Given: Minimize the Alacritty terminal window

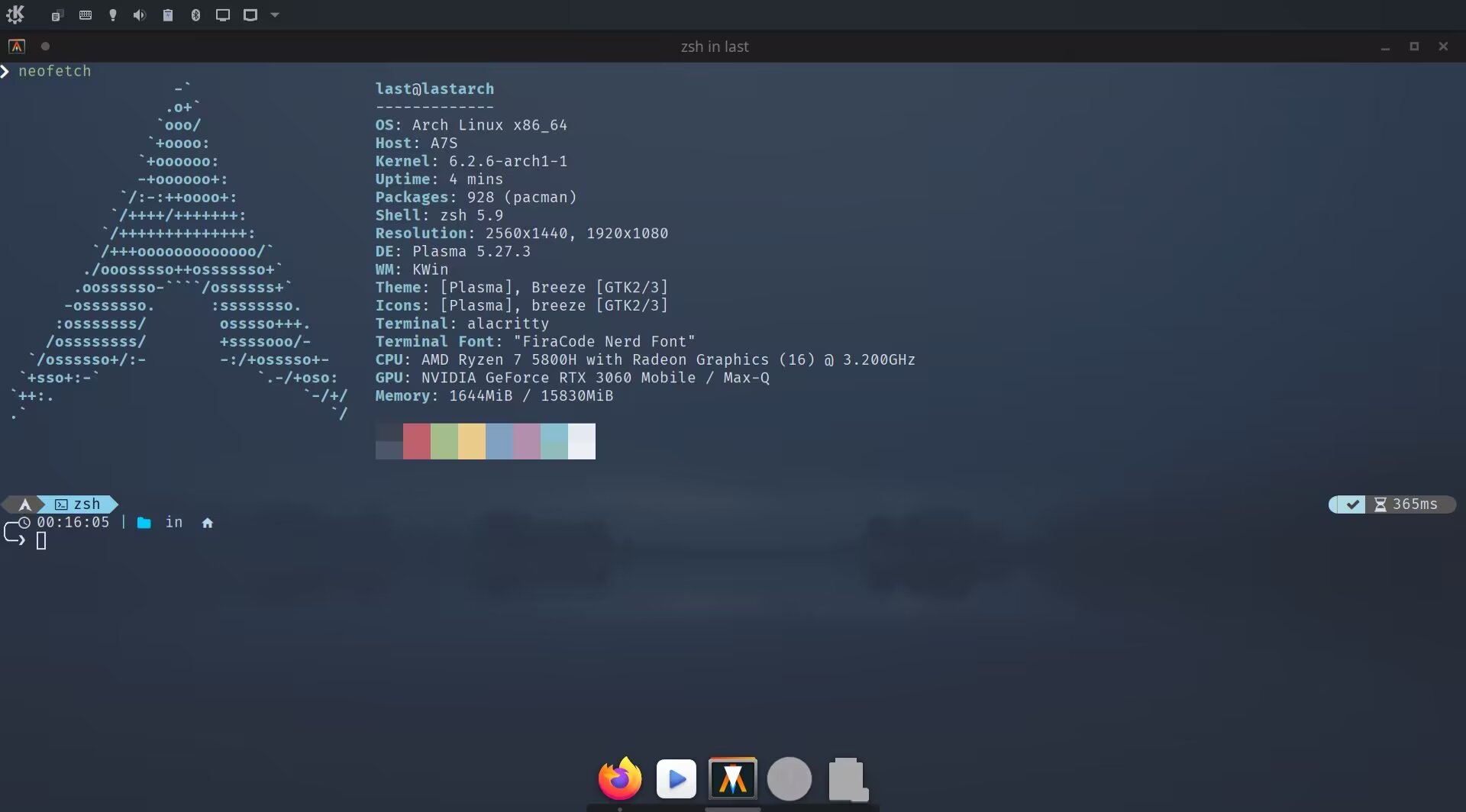Looking at the screenshot, I should pyautogui.click(x=1385, y=47).
